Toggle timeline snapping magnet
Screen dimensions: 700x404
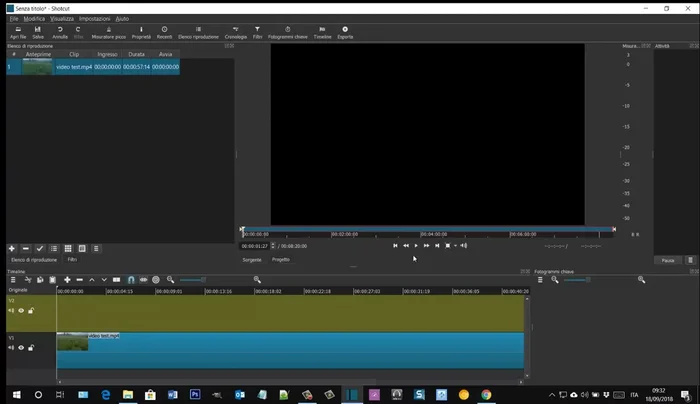131,280
